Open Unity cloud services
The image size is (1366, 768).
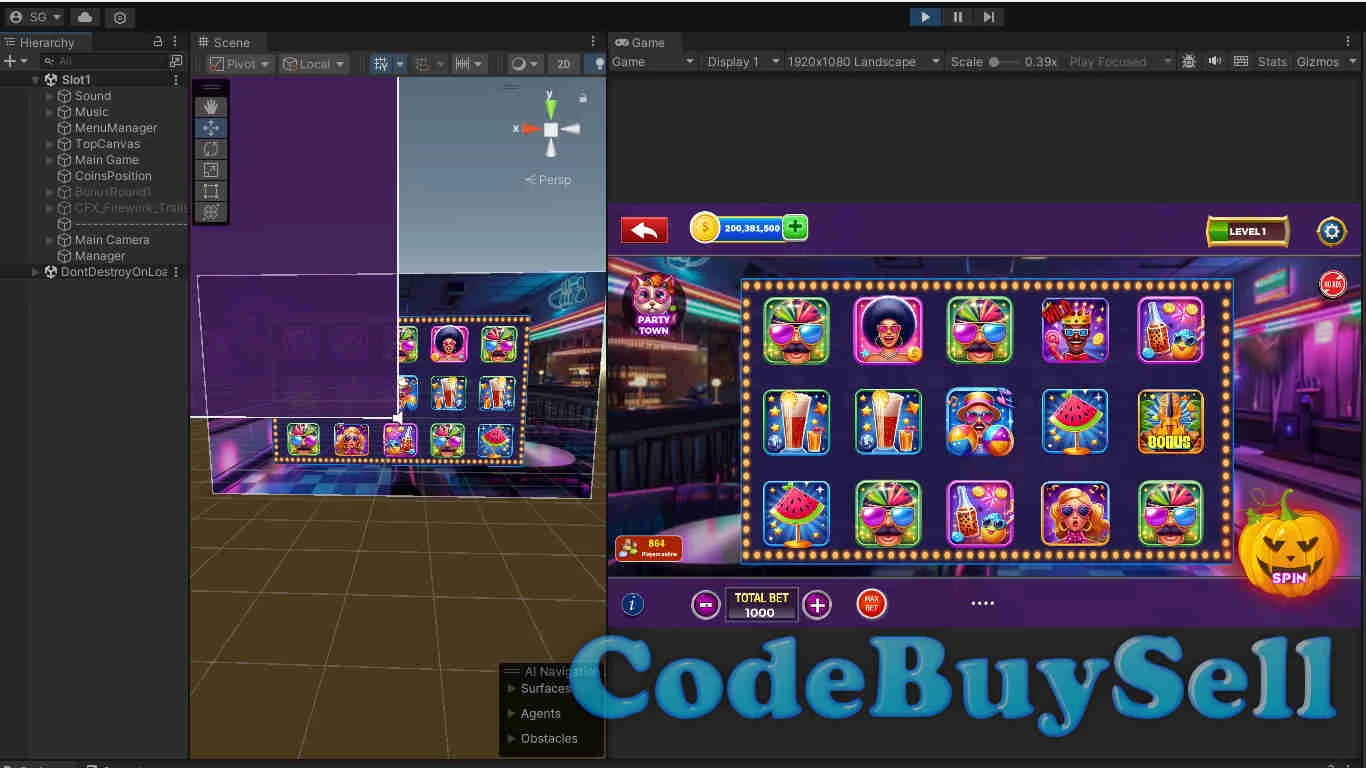[x=85, y=17]
